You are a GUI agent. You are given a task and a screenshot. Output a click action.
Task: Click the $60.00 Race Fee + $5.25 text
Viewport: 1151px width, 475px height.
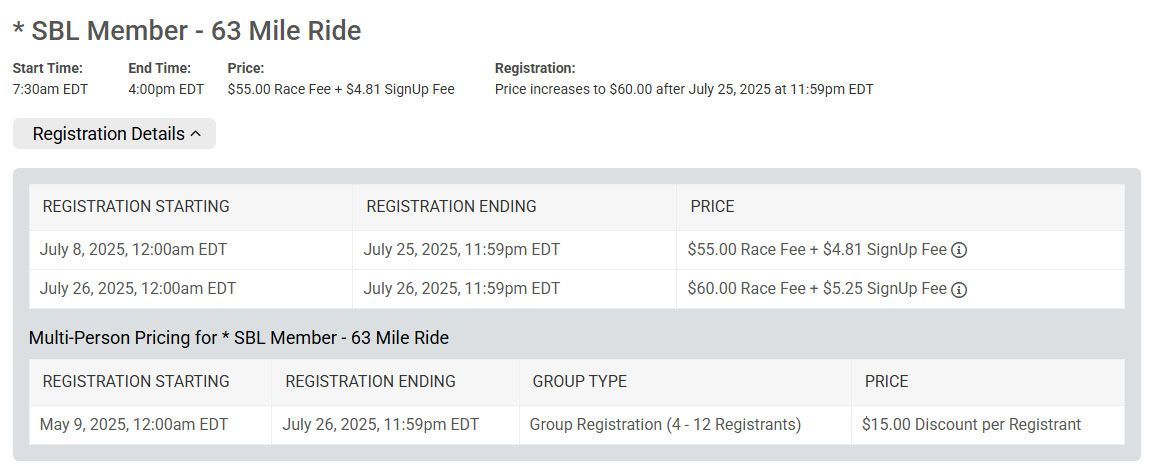(x=775, y=289)
